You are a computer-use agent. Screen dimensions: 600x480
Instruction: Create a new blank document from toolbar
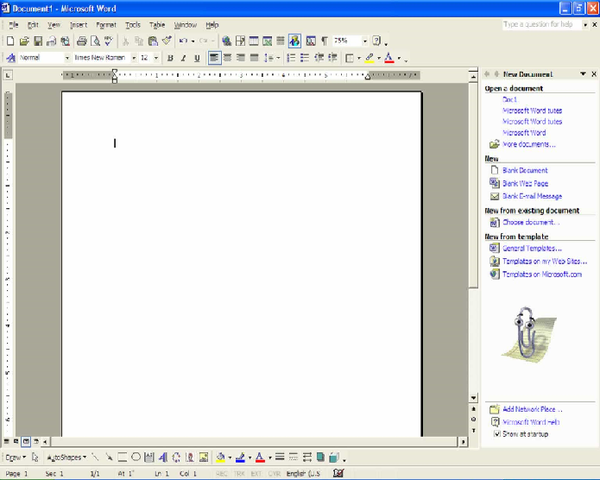click(x=10, y=41)
